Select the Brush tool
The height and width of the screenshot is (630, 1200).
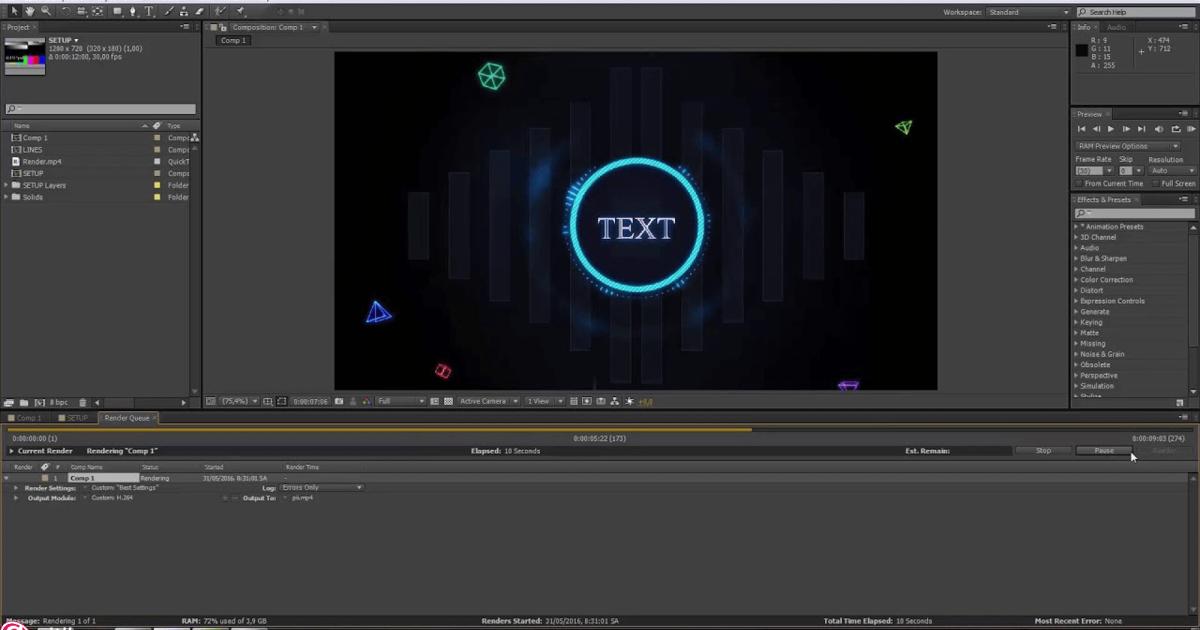tap(169, 11)
